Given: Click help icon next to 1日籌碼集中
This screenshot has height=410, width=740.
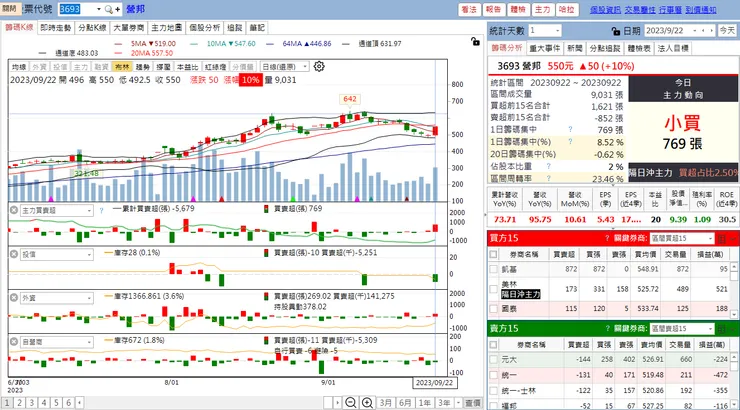Looking at the screenshot, I should click(570, 129).
